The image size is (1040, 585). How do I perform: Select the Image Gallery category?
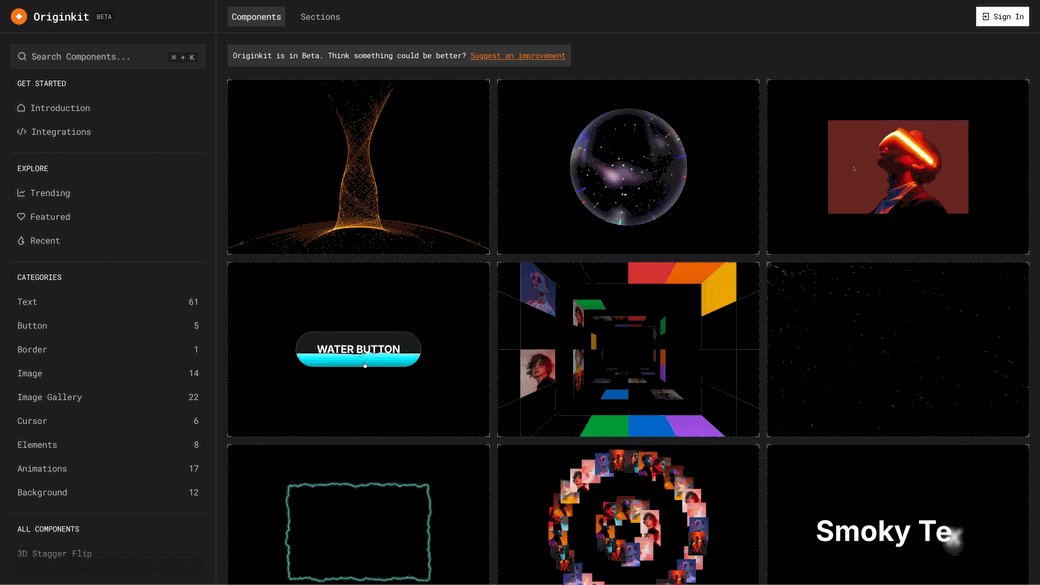pyautogui.click(x=107, y=397)
